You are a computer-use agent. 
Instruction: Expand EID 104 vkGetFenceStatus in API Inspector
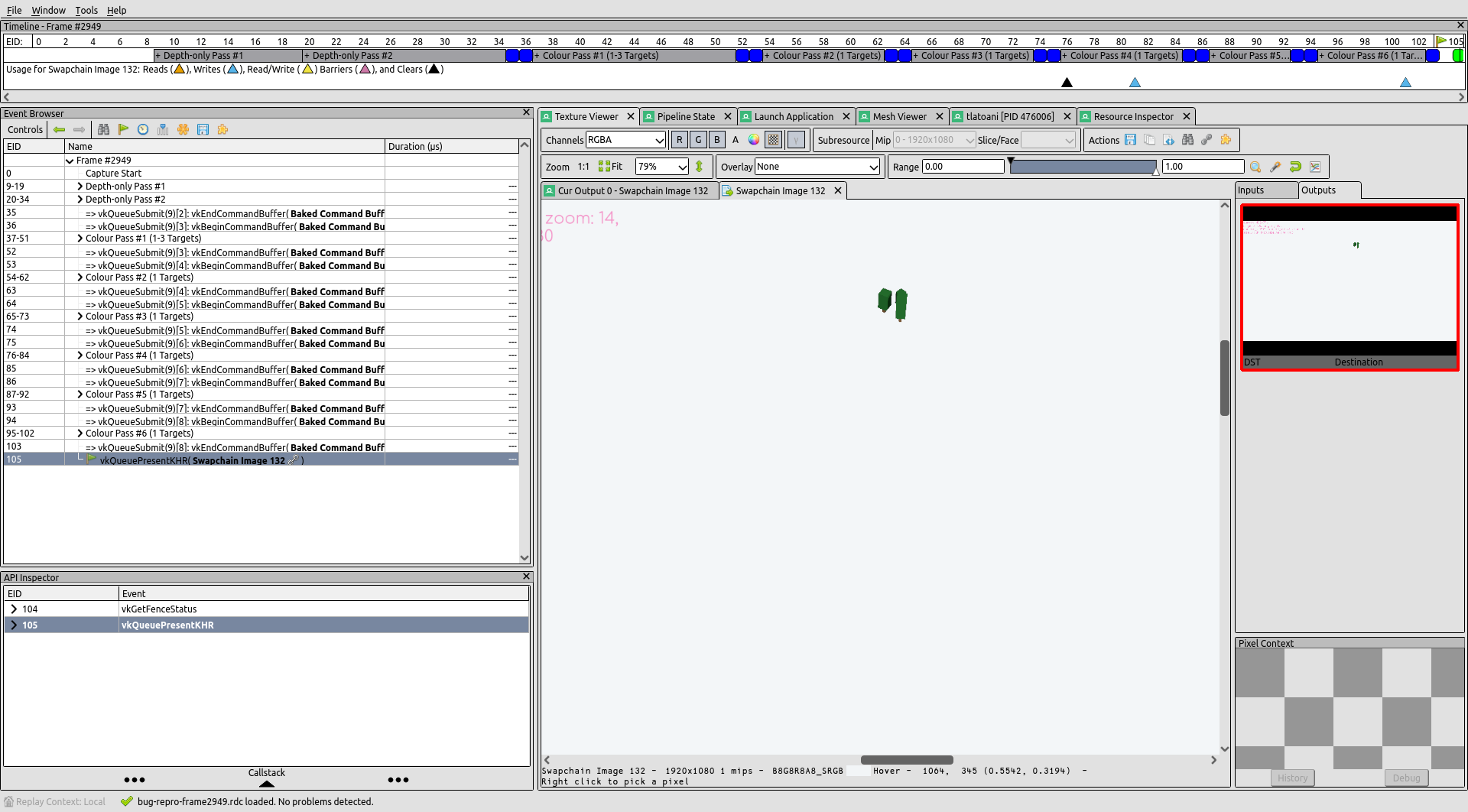pyautogui.click(x=14, y=609)
